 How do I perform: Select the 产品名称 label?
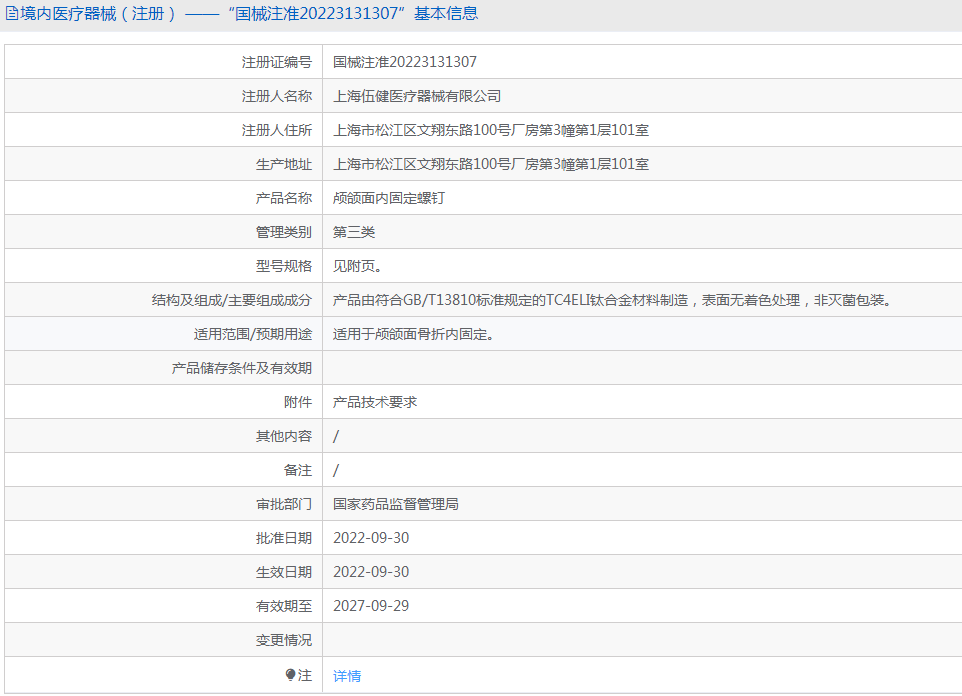(x=283, y=198)
